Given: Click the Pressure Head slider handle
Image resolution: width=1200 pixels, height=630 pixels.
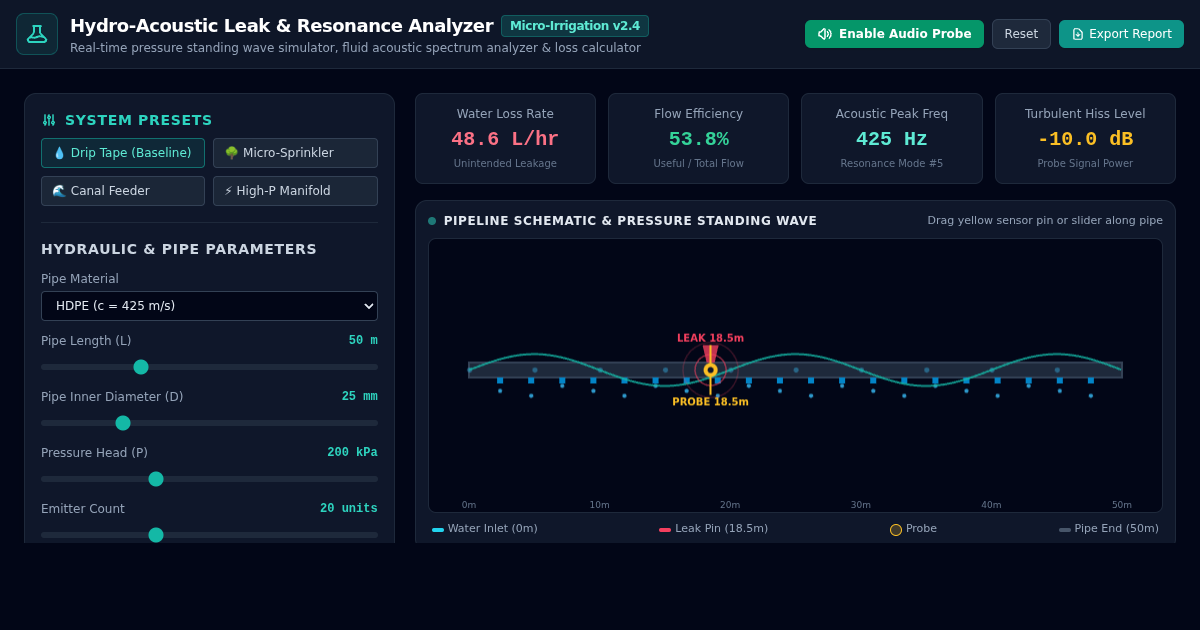Looking at the screenshot, I should click(x=156, y=479).
